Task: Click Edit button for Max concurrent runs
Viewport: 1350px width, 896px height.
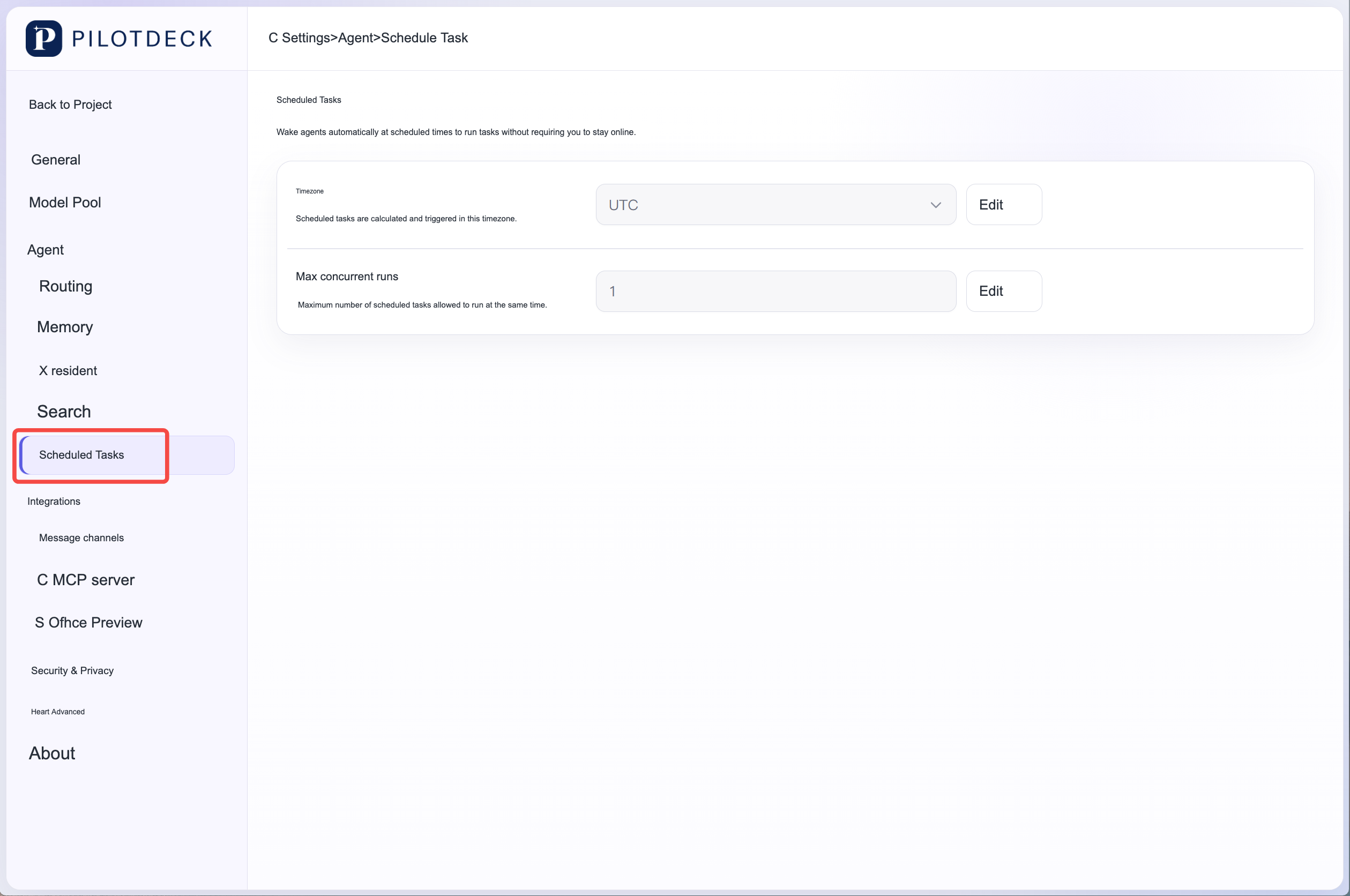Action: coord(1004,292)
